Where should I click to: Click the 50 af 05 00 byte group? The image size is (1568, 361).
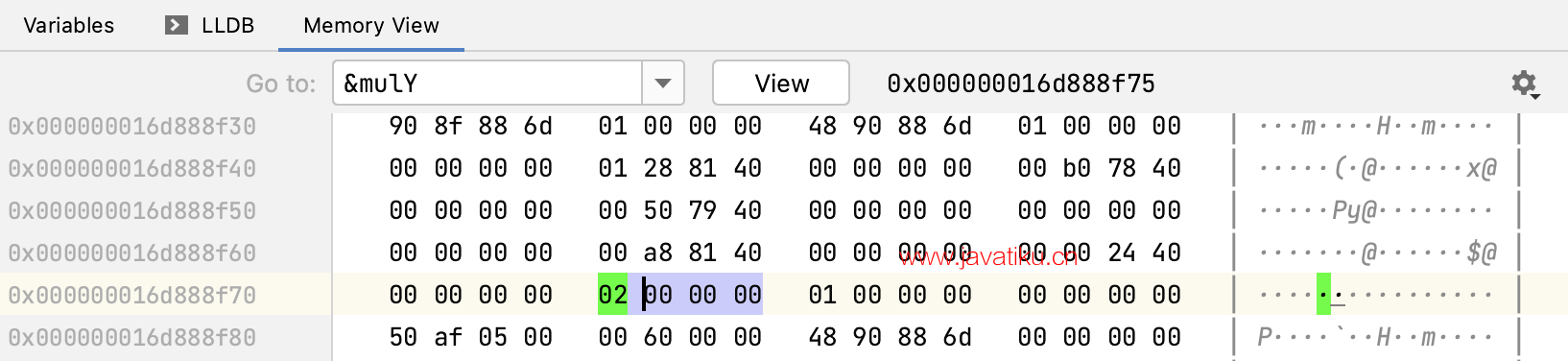tap(471, 337)
